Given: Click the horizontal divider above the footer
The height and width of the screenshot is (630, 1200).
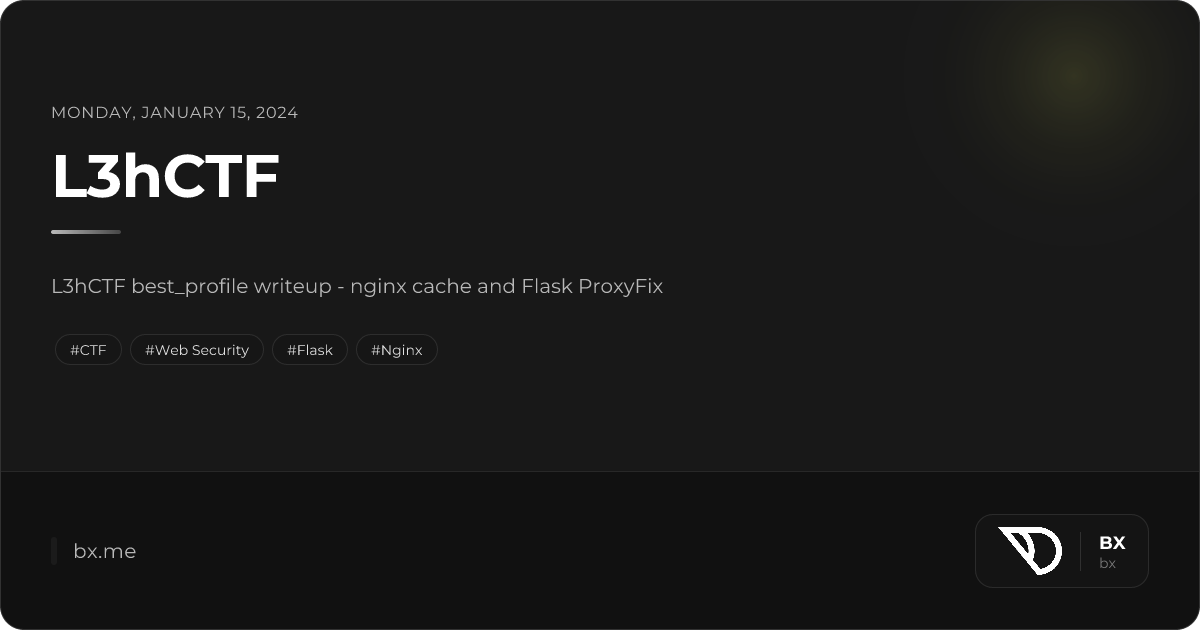Looking at the screenshot, I should (600, 471).
